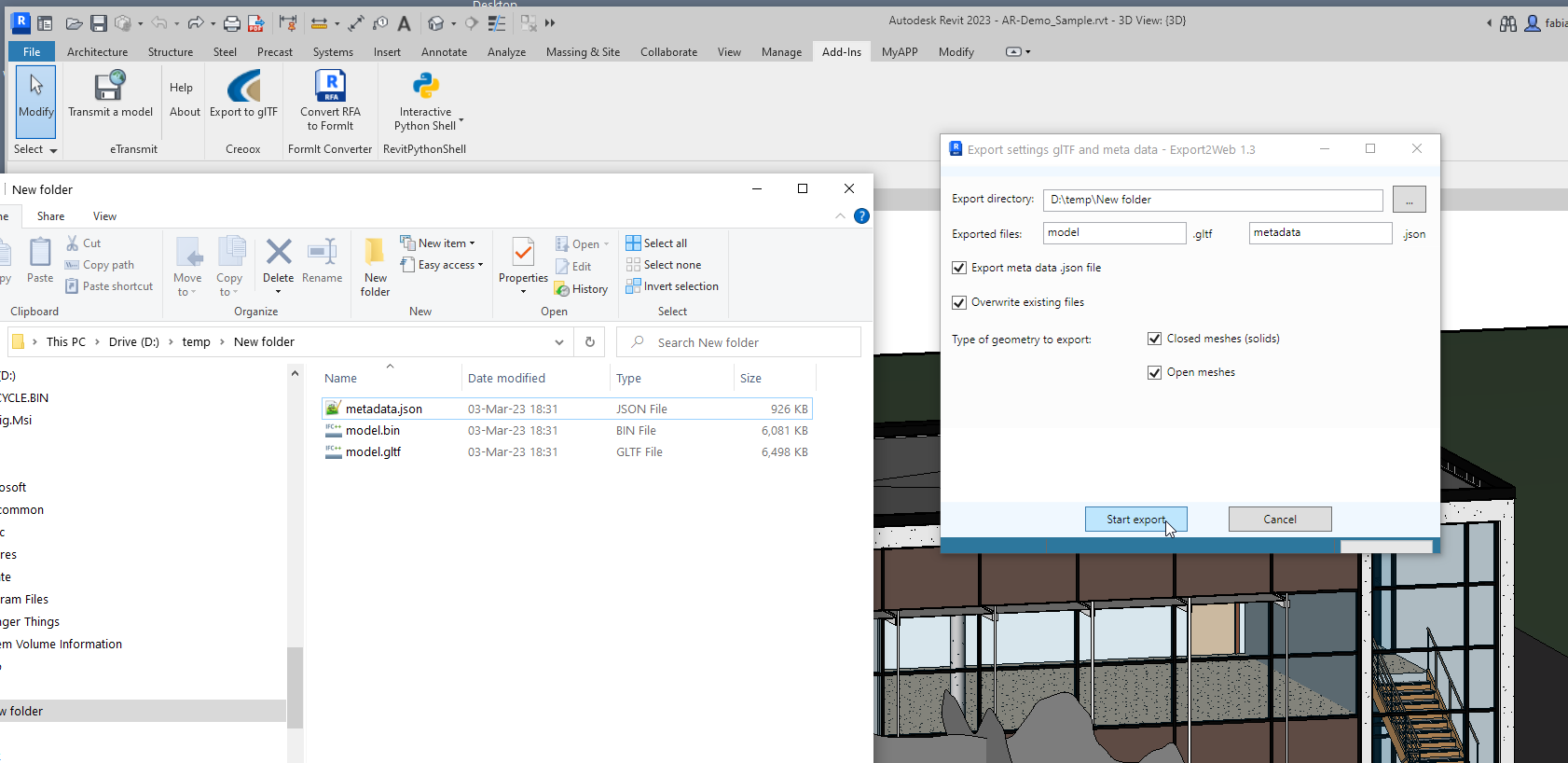Switch to the Manage ribbon tab
The width and height of the screenshot is (1568, 763).
(x=781, y=52)
